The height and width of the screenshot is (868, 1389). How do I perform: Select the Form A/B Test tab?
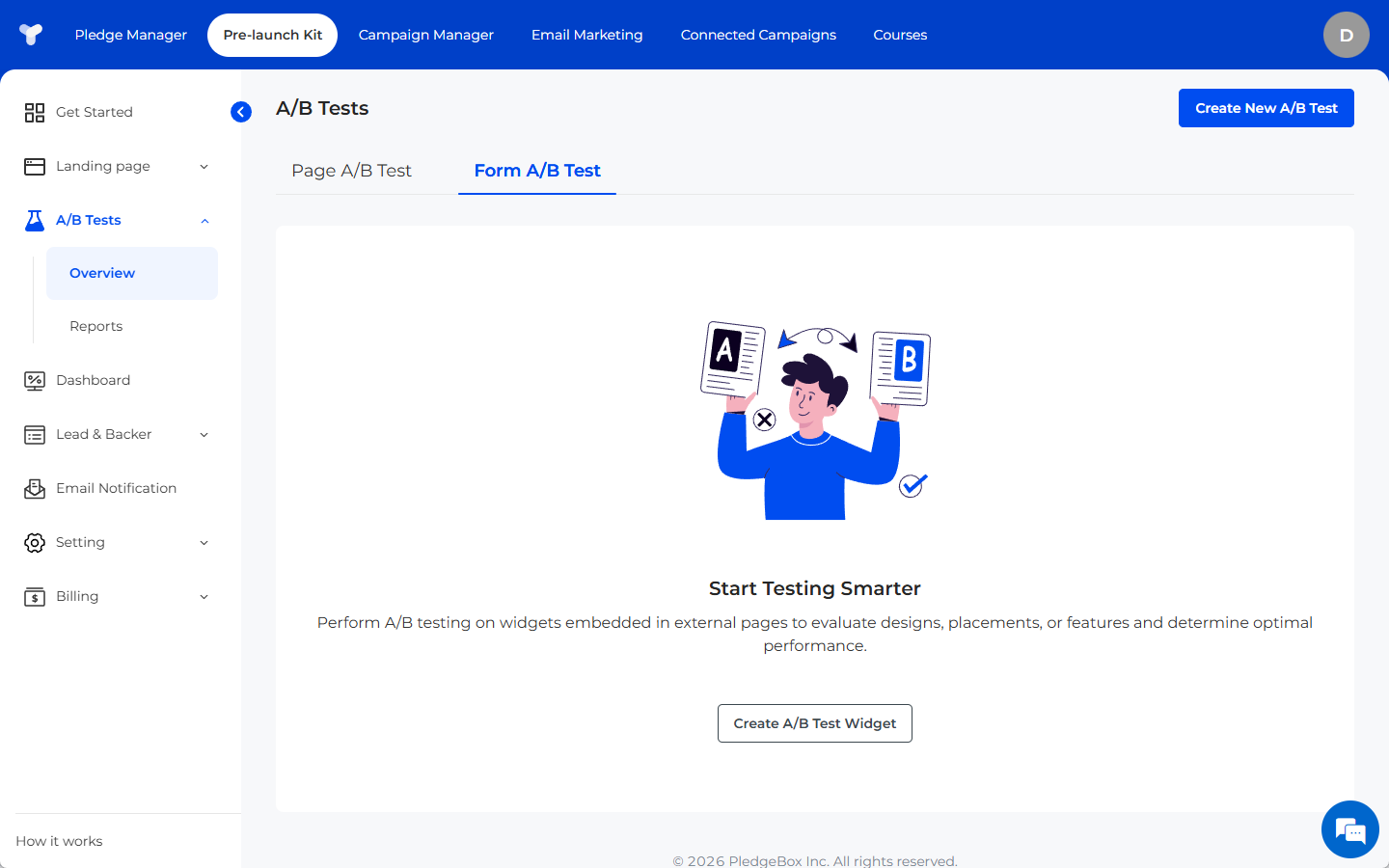click(x=537, y=171)
